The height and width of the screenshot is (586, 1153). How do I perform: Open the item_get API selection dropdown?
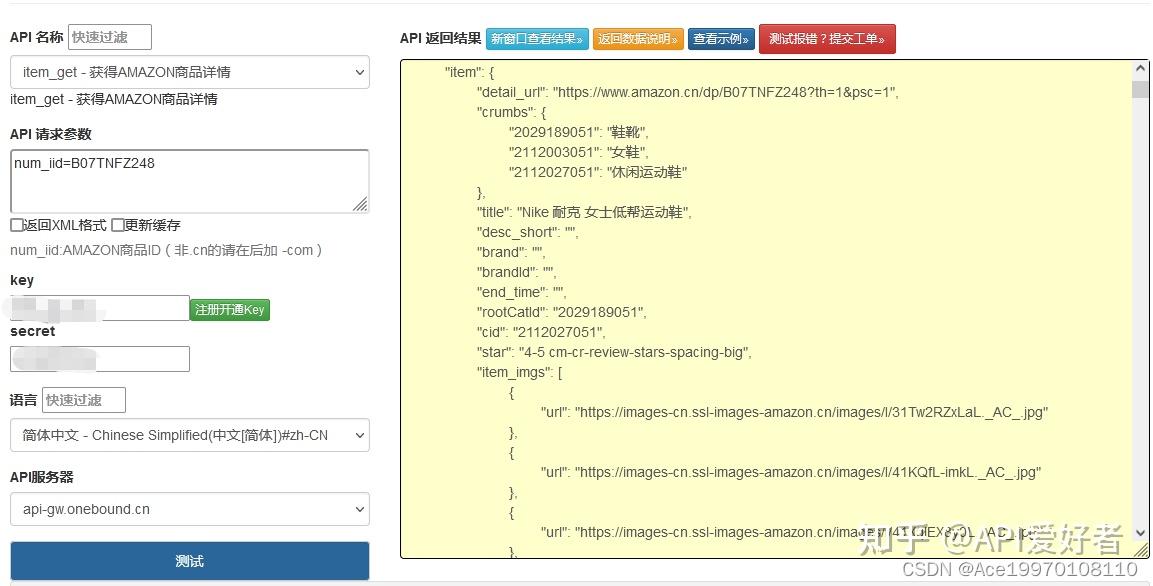click(188, 72)
